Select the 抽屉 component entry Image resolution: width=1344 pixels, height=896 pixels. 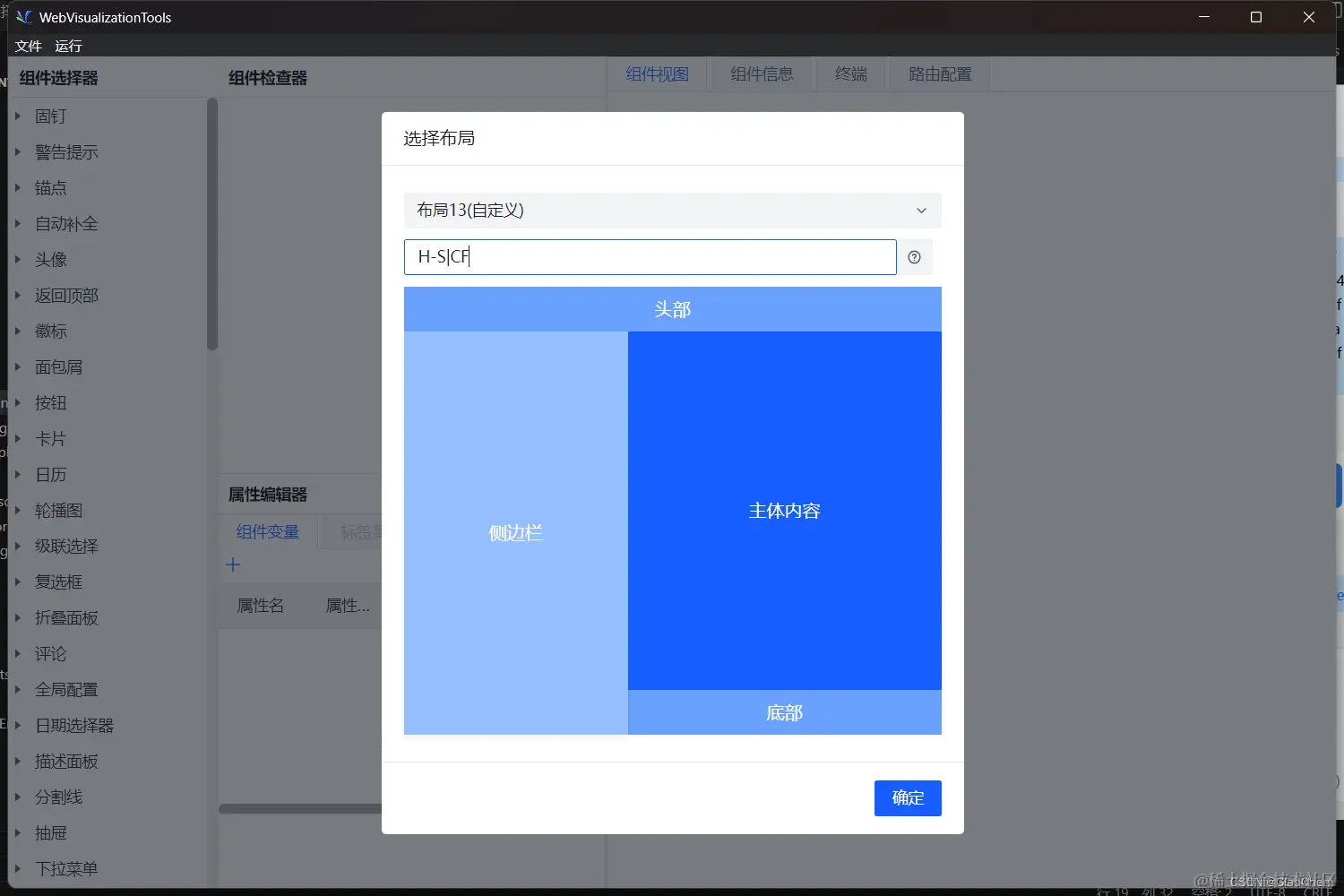pyautogui.click(x=51, y=833)
